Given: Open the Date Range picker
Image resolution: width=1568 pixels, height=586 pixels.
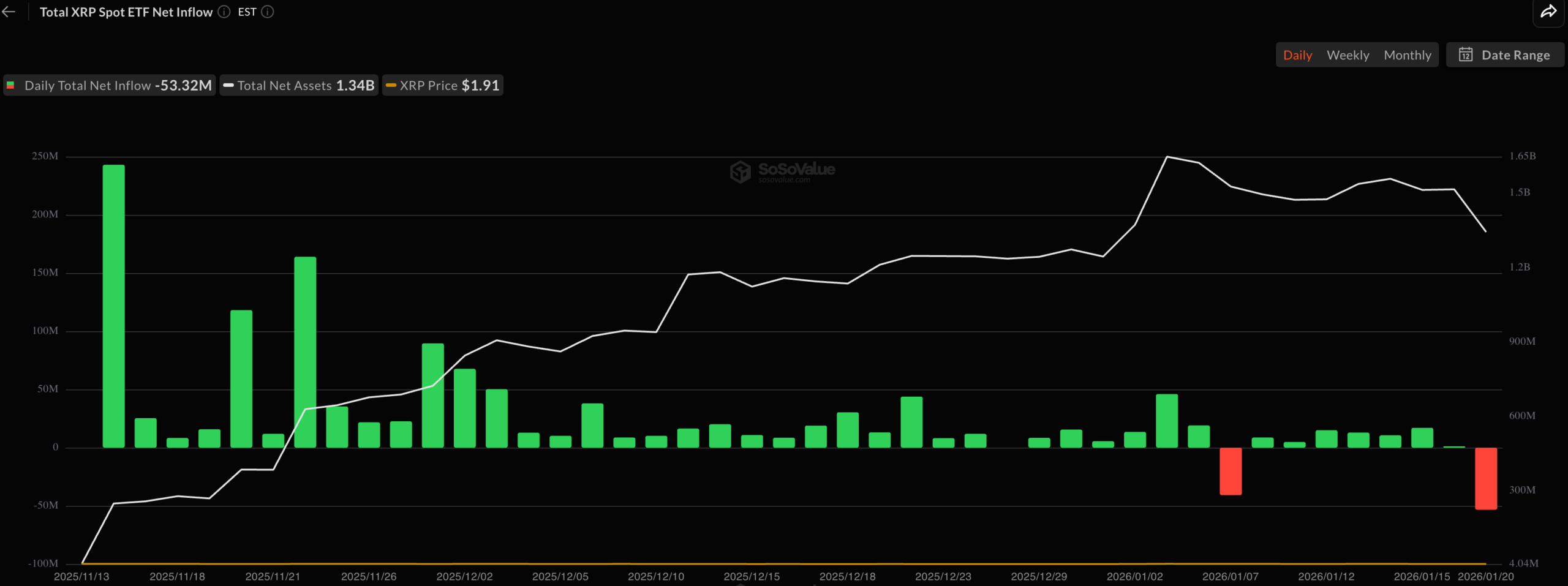Looking at the screenshot, I should (1505, 54).
